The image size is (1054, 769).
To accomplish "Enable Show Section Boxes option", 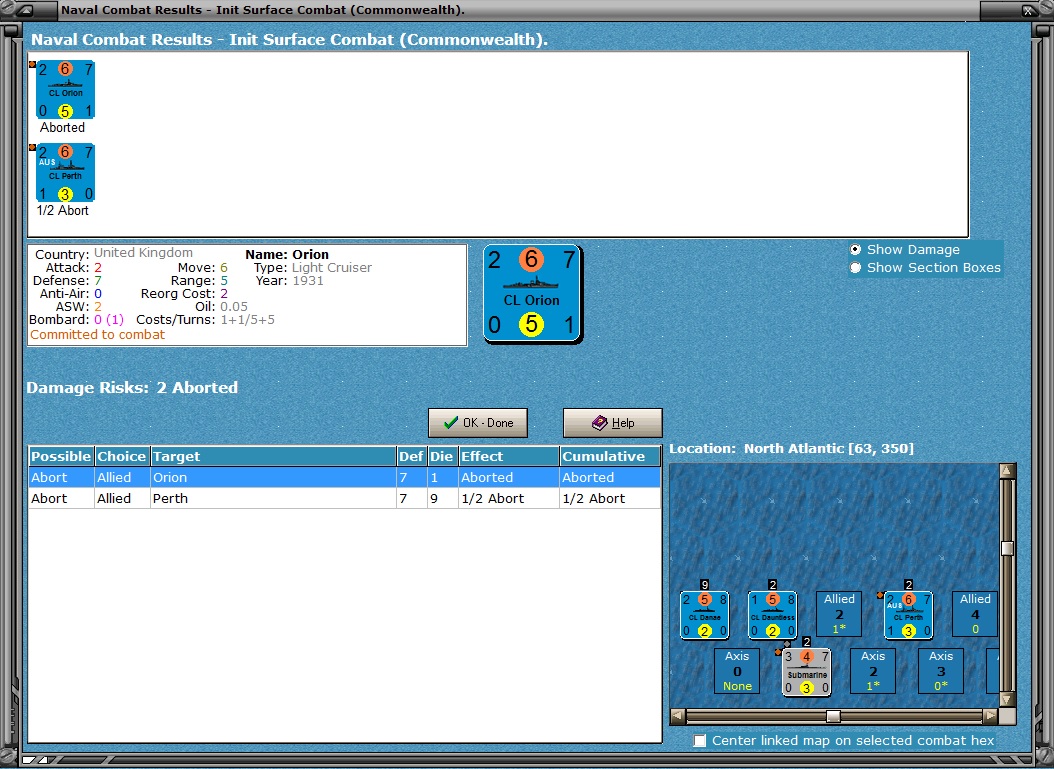I will [925, 268].
